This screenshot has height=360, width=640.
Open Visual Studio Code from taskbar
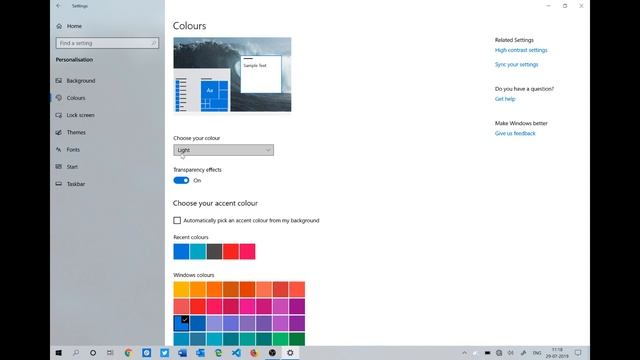point(236,353)
